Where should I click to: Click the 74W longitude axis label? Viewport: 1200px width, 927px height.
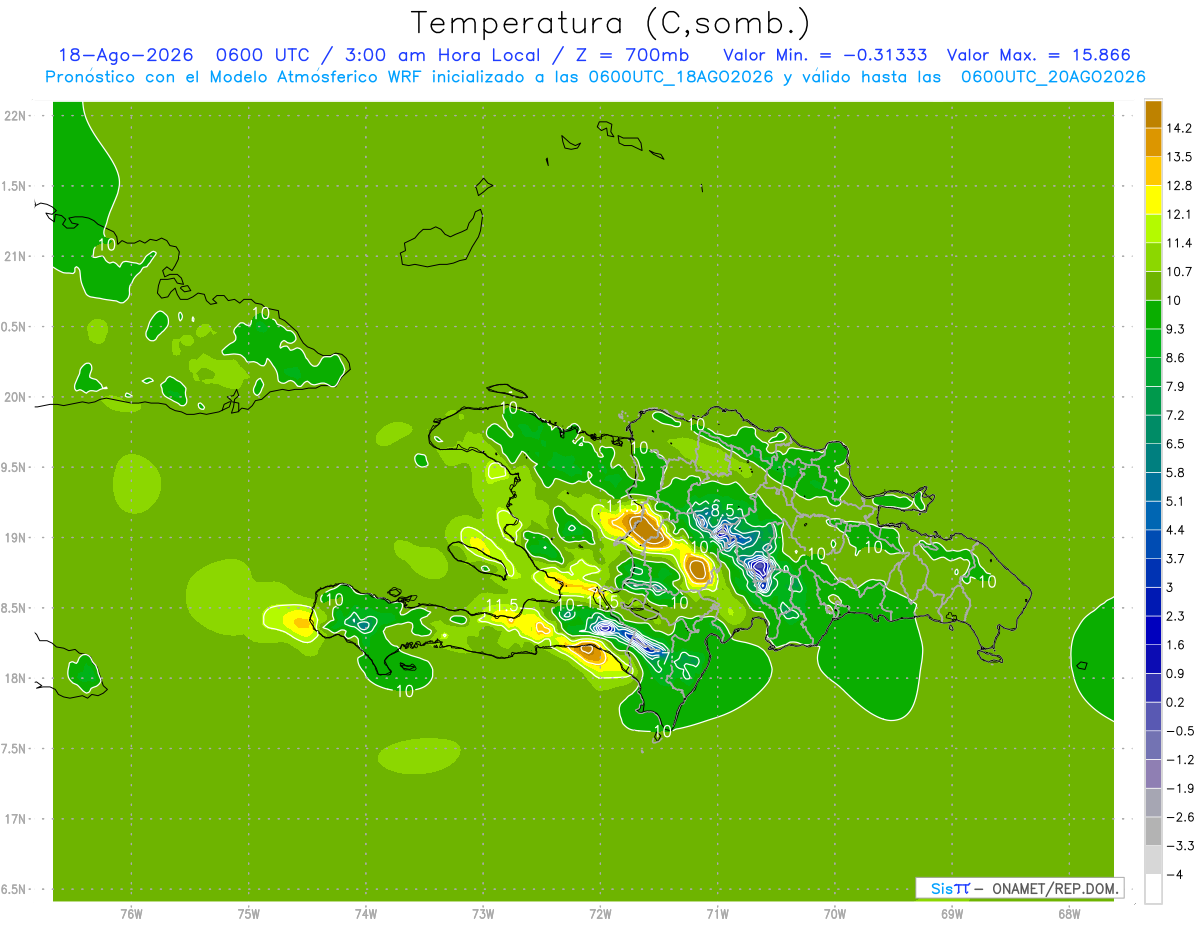[365, 914]
